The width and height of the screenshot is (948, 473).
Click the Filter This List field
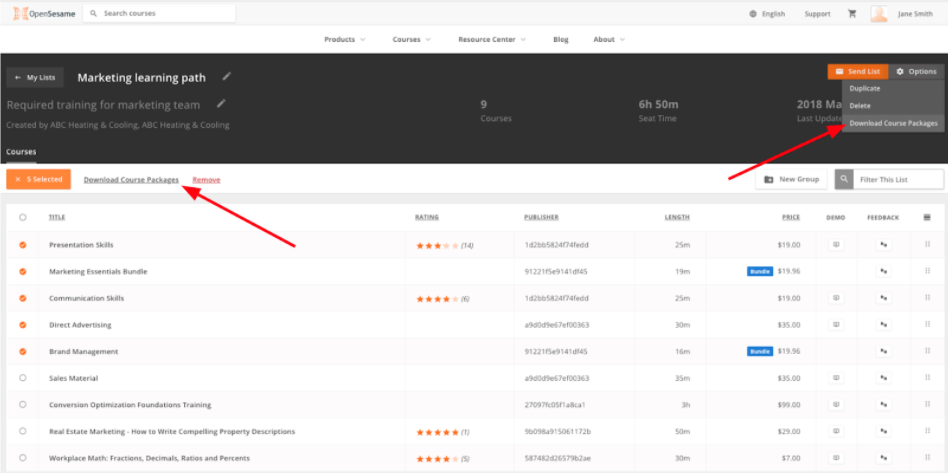[899, 179]
